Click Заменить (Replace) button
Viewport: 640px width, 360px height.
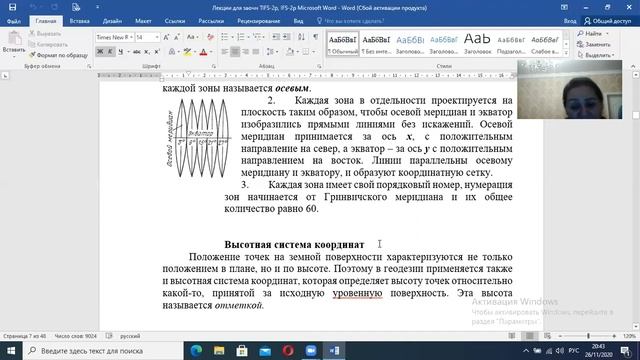(594, 44)
